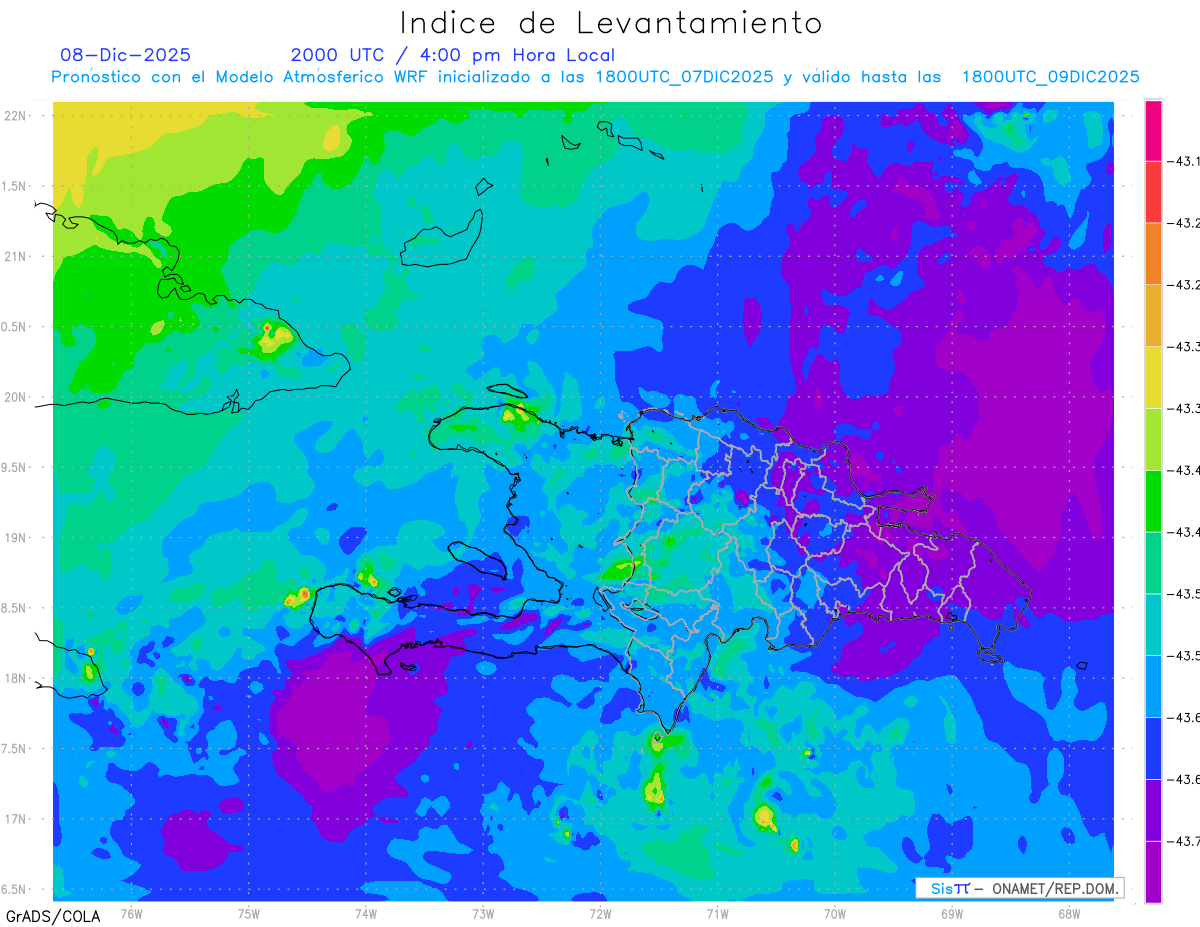Viewport: 1200px width, 927px height.
Task: Click the '70W' longitude label
Action: (835, 913)
